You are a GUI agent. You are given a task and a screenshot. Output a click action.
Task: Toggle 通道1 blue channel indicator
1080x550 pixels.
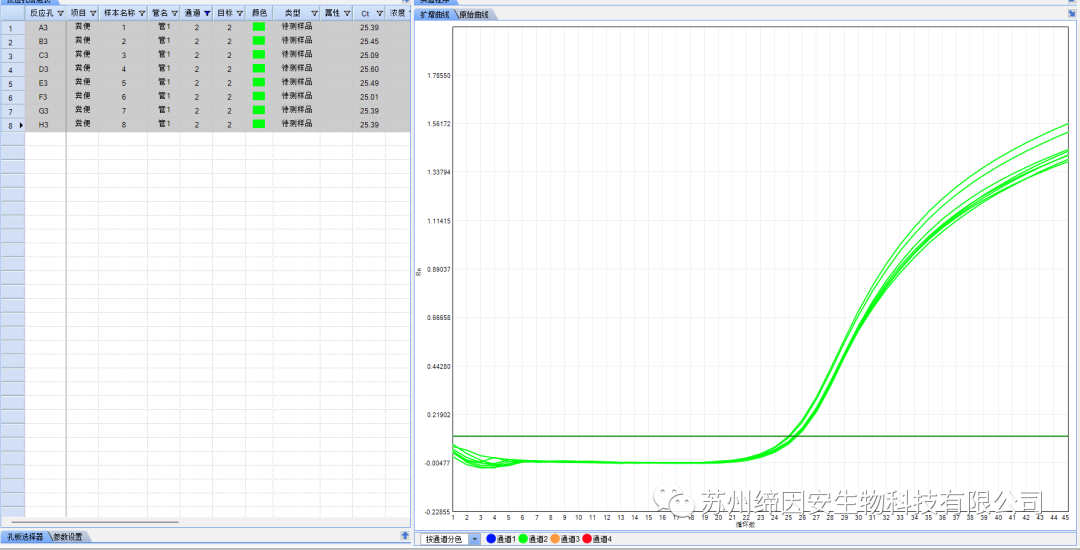491,539
